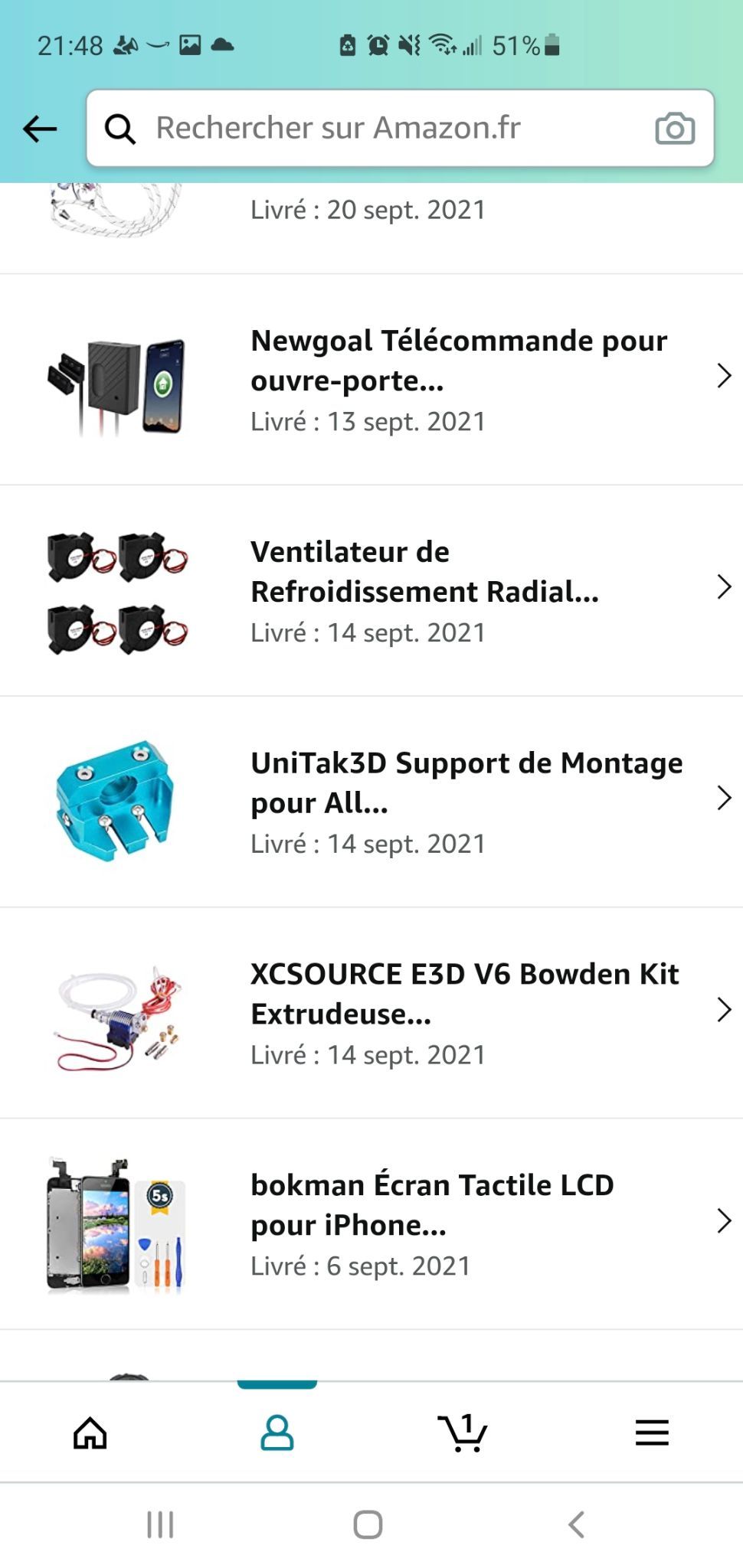This screenshot has height=1568, width=743.
Task: Tap the Android recent apps button
Action: click(x=160, y=1524)
